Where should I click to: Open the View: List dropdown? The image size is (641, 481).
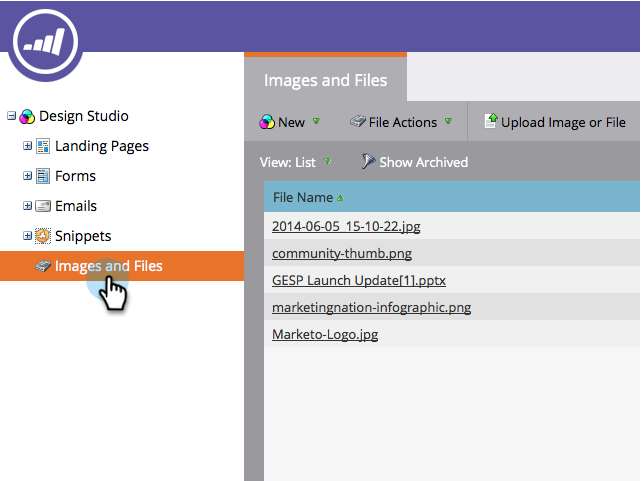[295, 162]
